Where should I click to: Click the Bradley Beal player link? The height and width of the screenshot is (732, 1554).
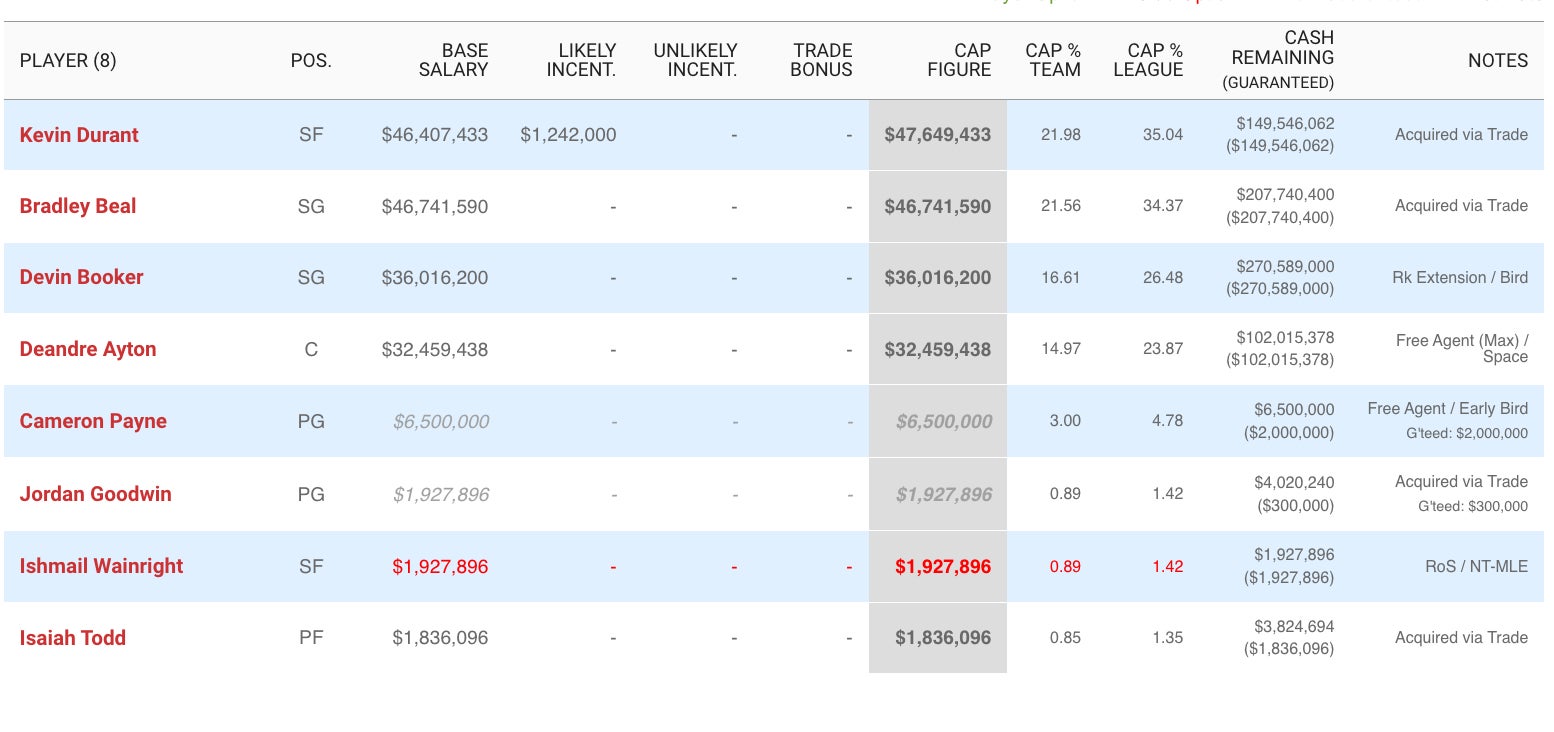tap(78, 206)
